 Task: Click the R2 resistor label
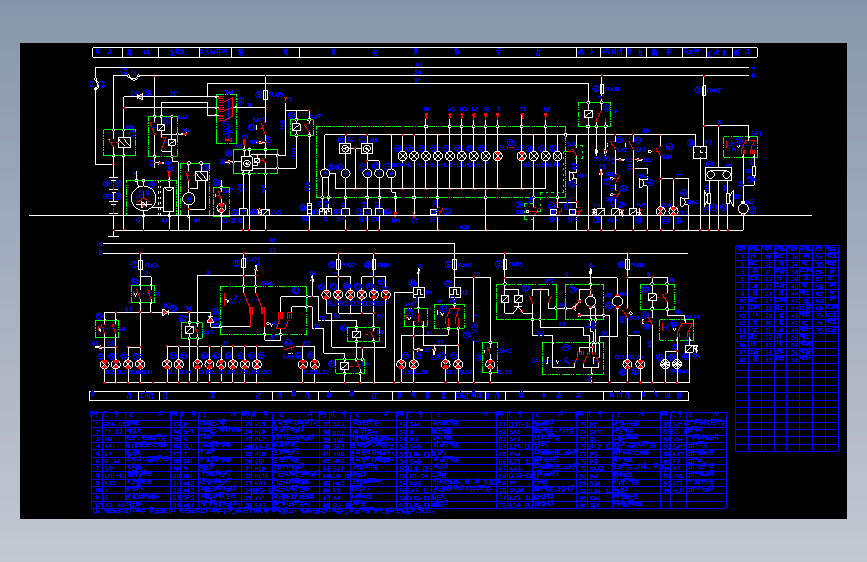[305, 219]
